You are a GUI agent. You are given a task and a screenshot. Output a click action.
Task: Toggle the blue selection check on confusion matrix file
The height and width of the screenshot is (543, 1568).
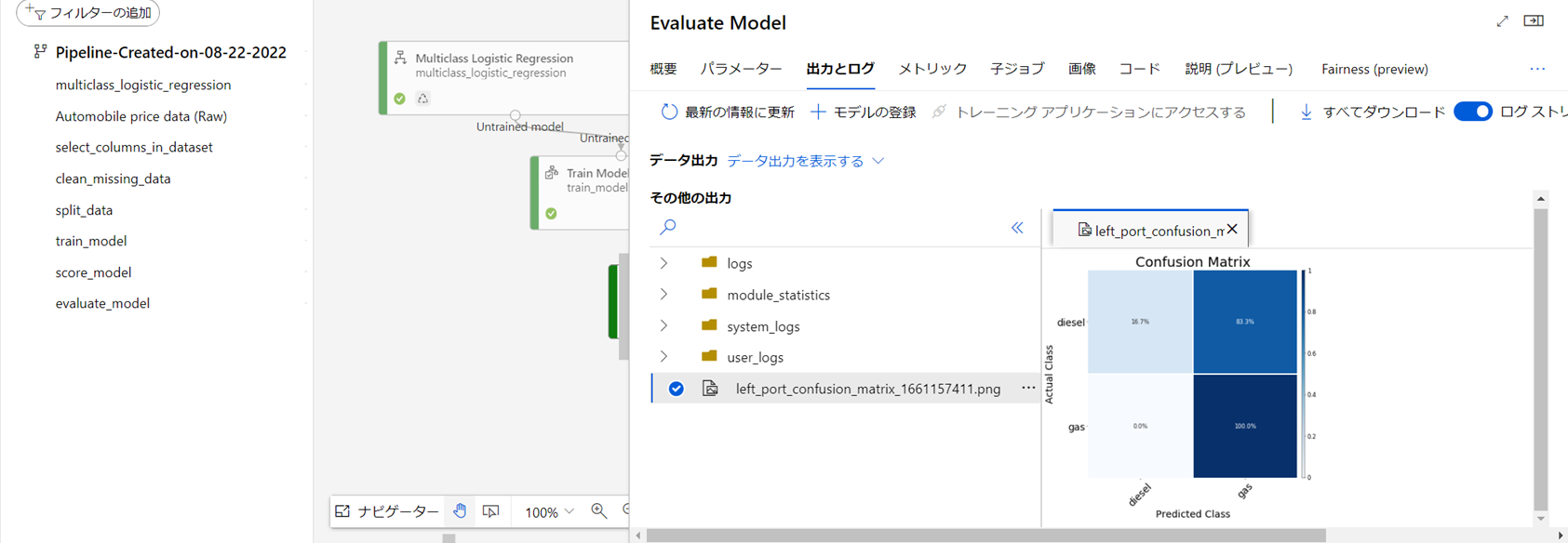coord(677,389)
